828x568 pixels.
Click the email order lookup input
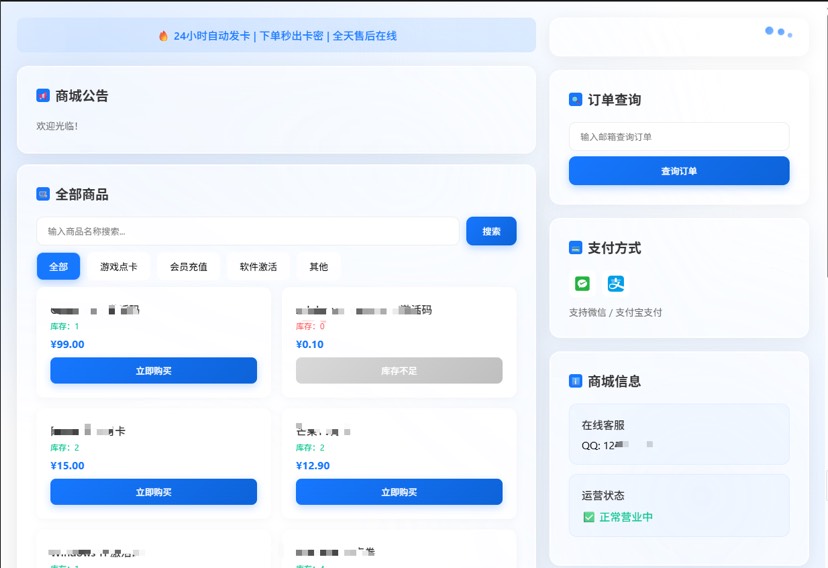point(678,137)
